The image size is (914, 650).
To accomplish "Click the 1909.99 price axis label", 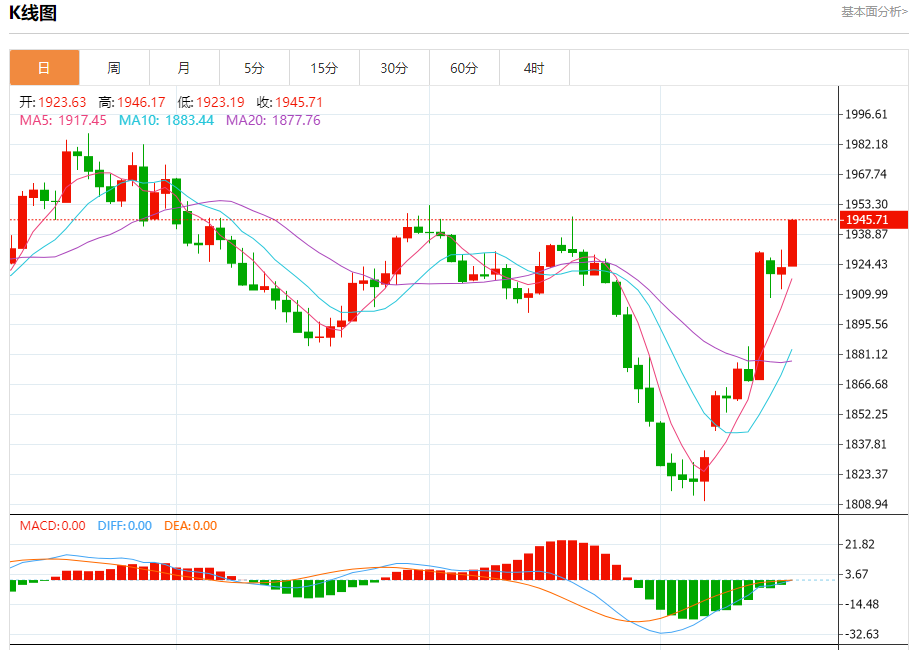I will click(867, 294).
